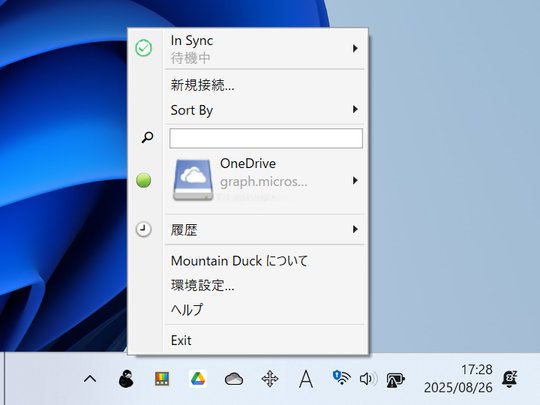This screenshot has width=540, height=405.
Task: Open Google Drive from the system tray
Action: (x=198, y=379)
